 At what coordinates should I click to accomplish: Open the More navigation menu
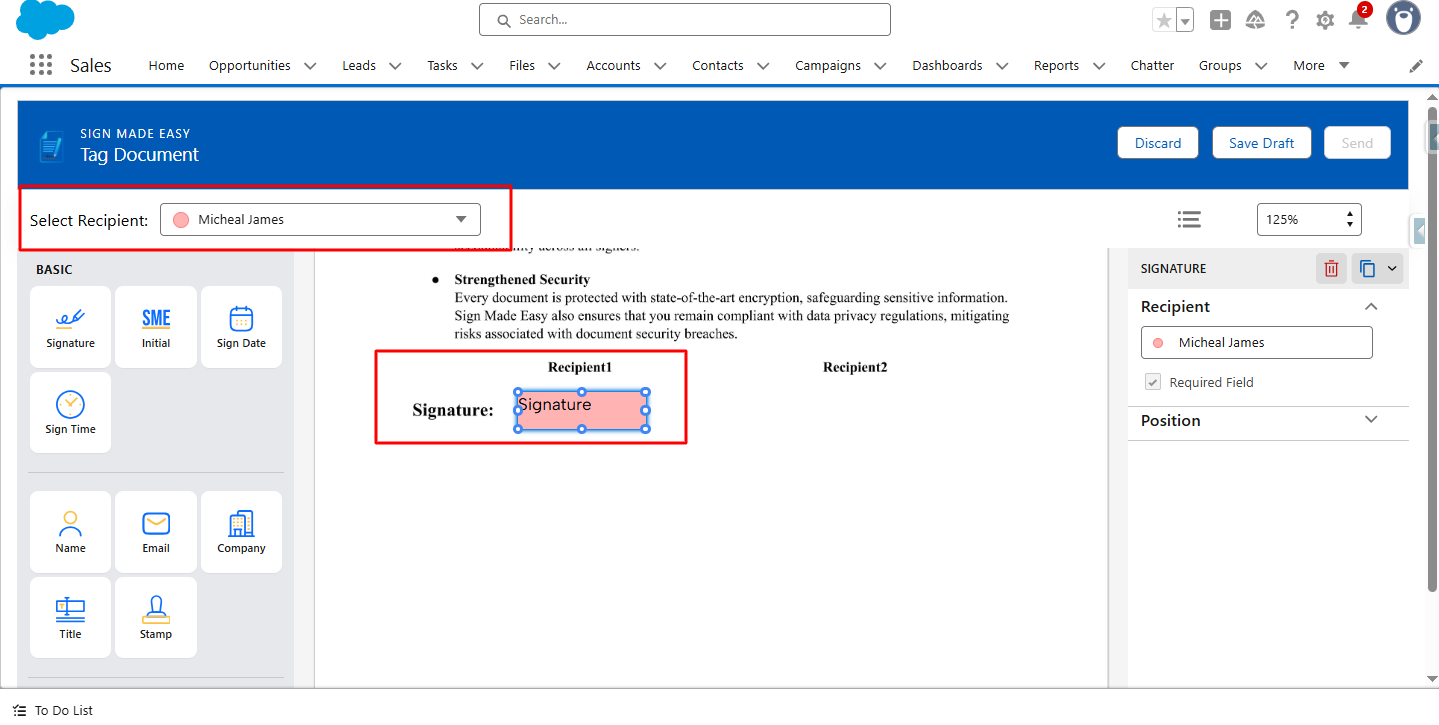(1320, 65)
